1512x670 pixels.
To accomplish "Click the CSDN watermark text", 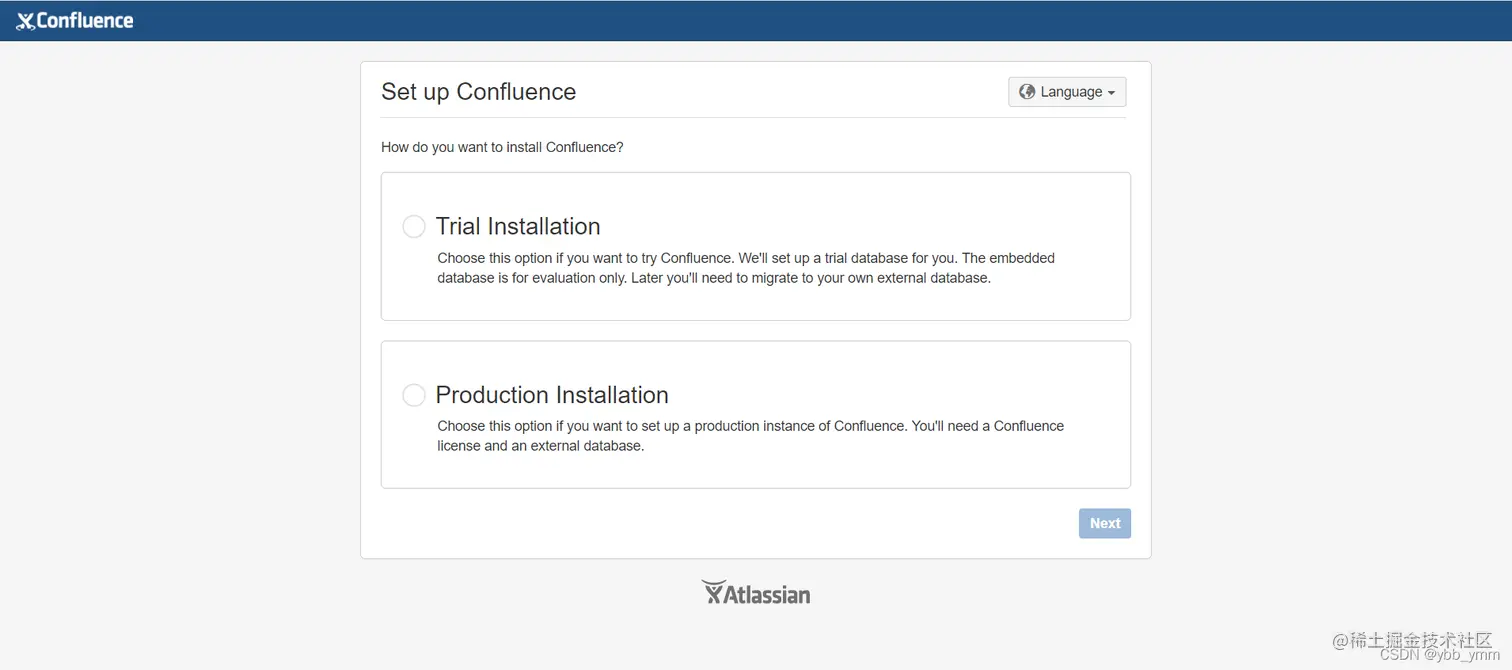I will pyautogui.click(x=1400, y=655).
